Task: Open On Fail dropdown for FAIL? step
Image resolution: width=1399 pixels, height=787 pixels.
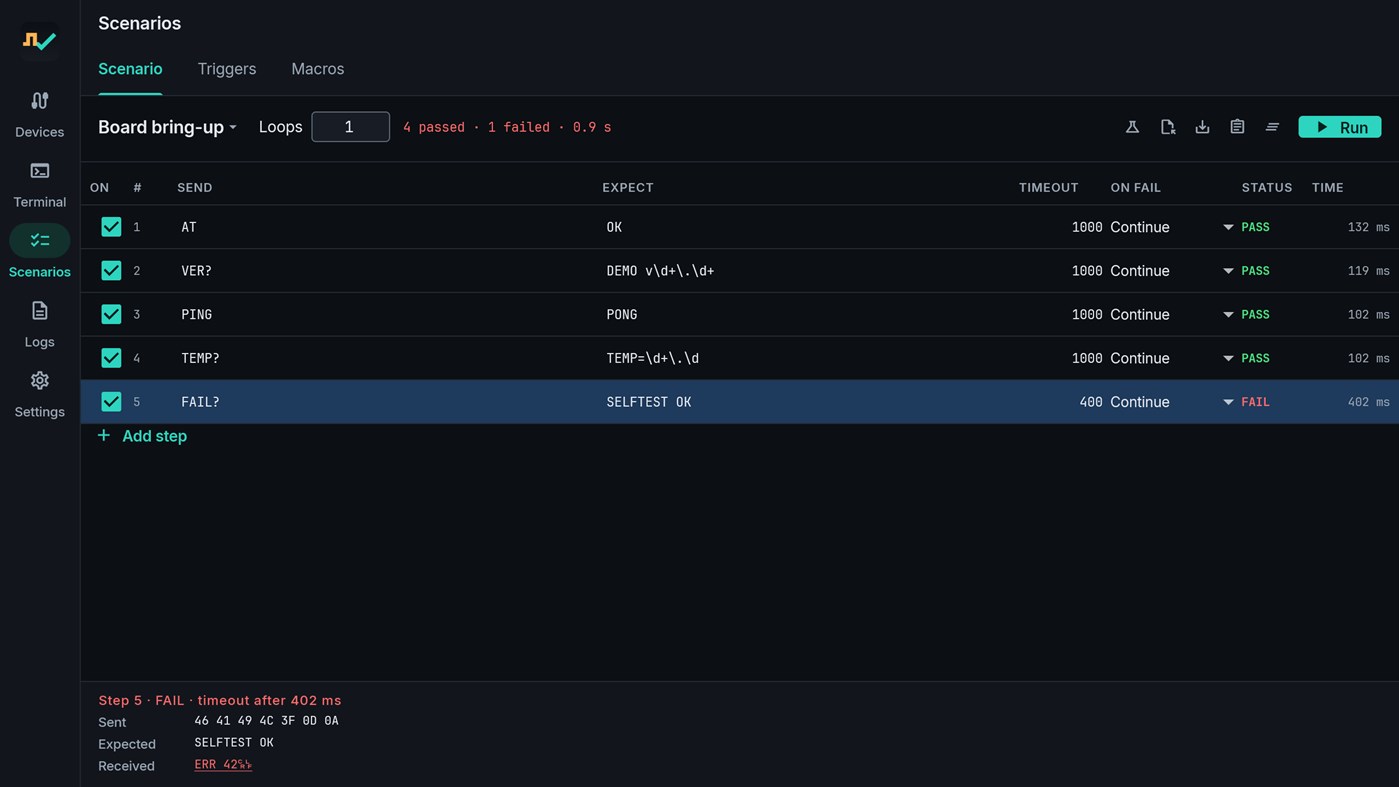Action: point(1172,402)
